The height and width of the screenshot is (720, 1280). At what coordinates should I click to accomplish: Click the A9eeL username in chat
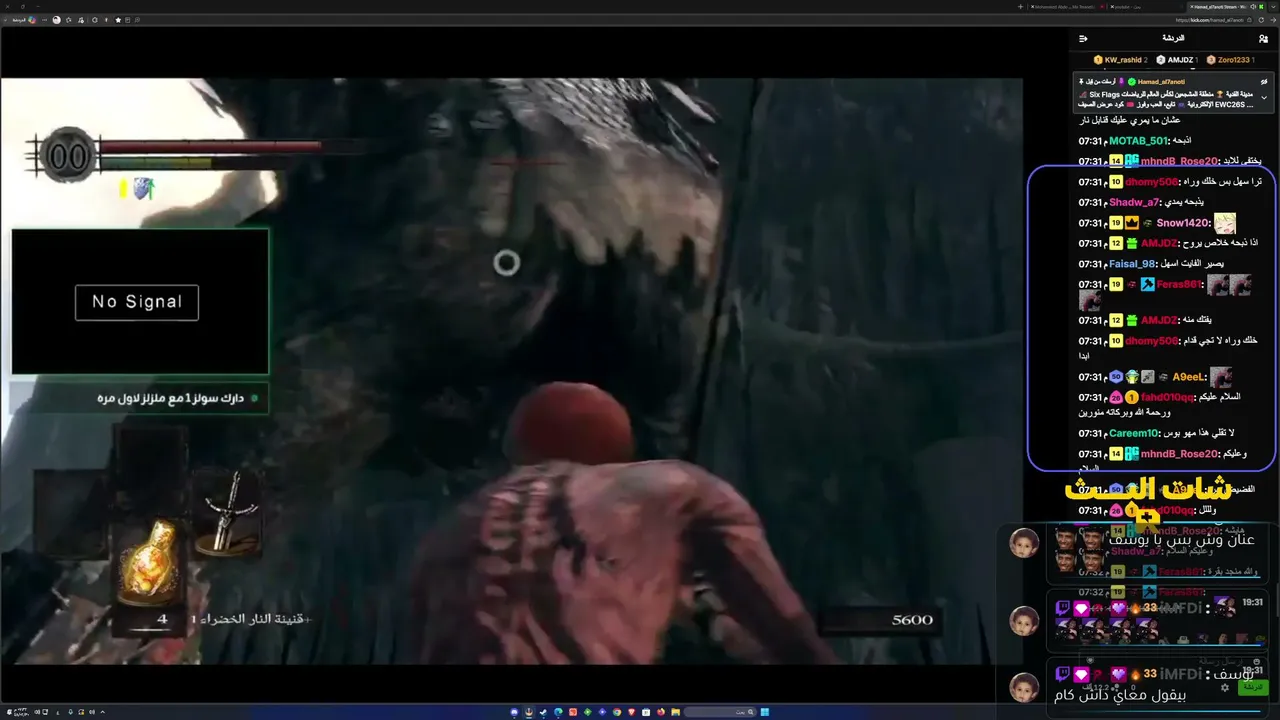click(1189, 377)
